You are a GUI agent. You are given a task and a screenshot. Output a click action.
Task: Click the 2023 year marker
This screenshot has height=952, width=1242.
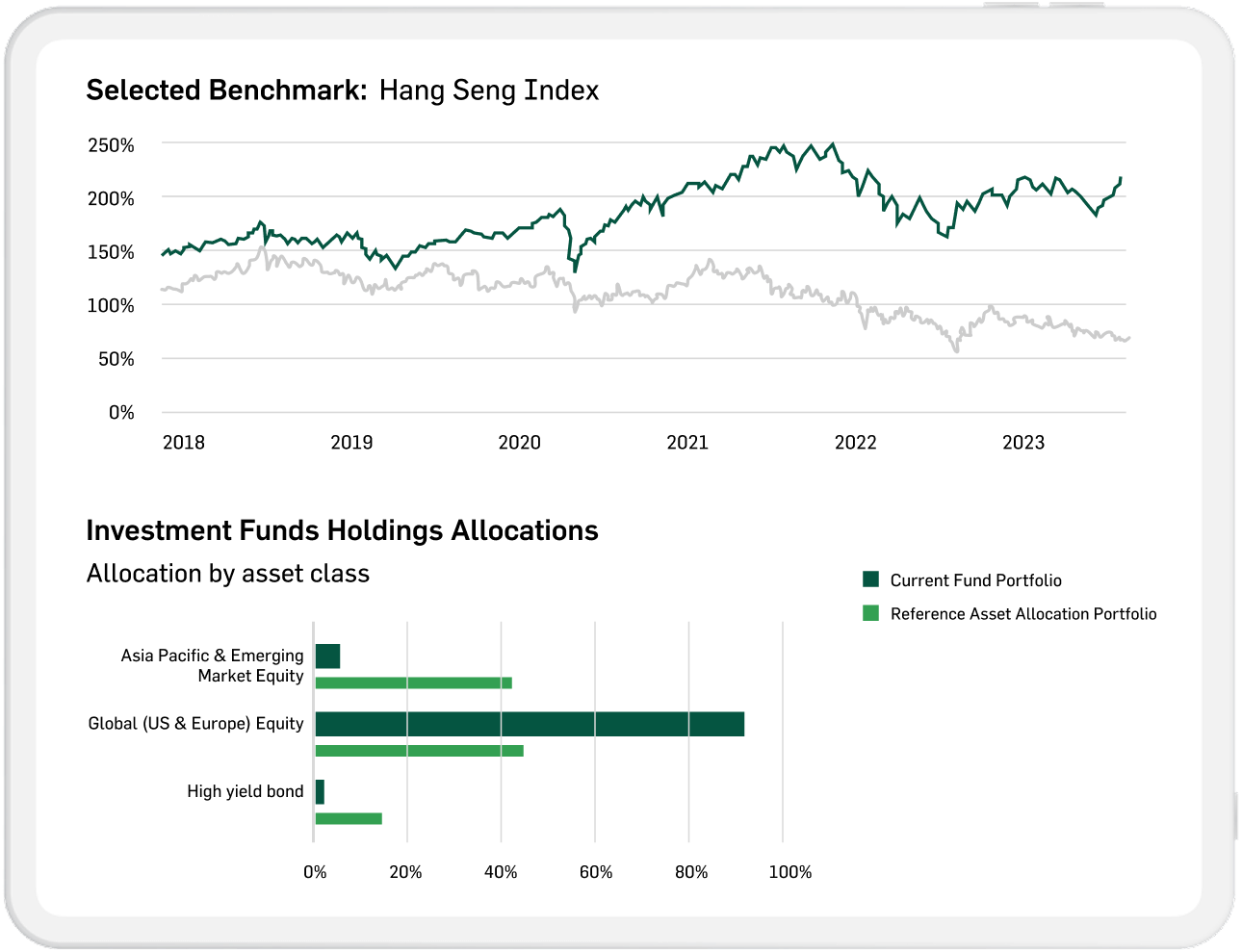point(1022,443)
